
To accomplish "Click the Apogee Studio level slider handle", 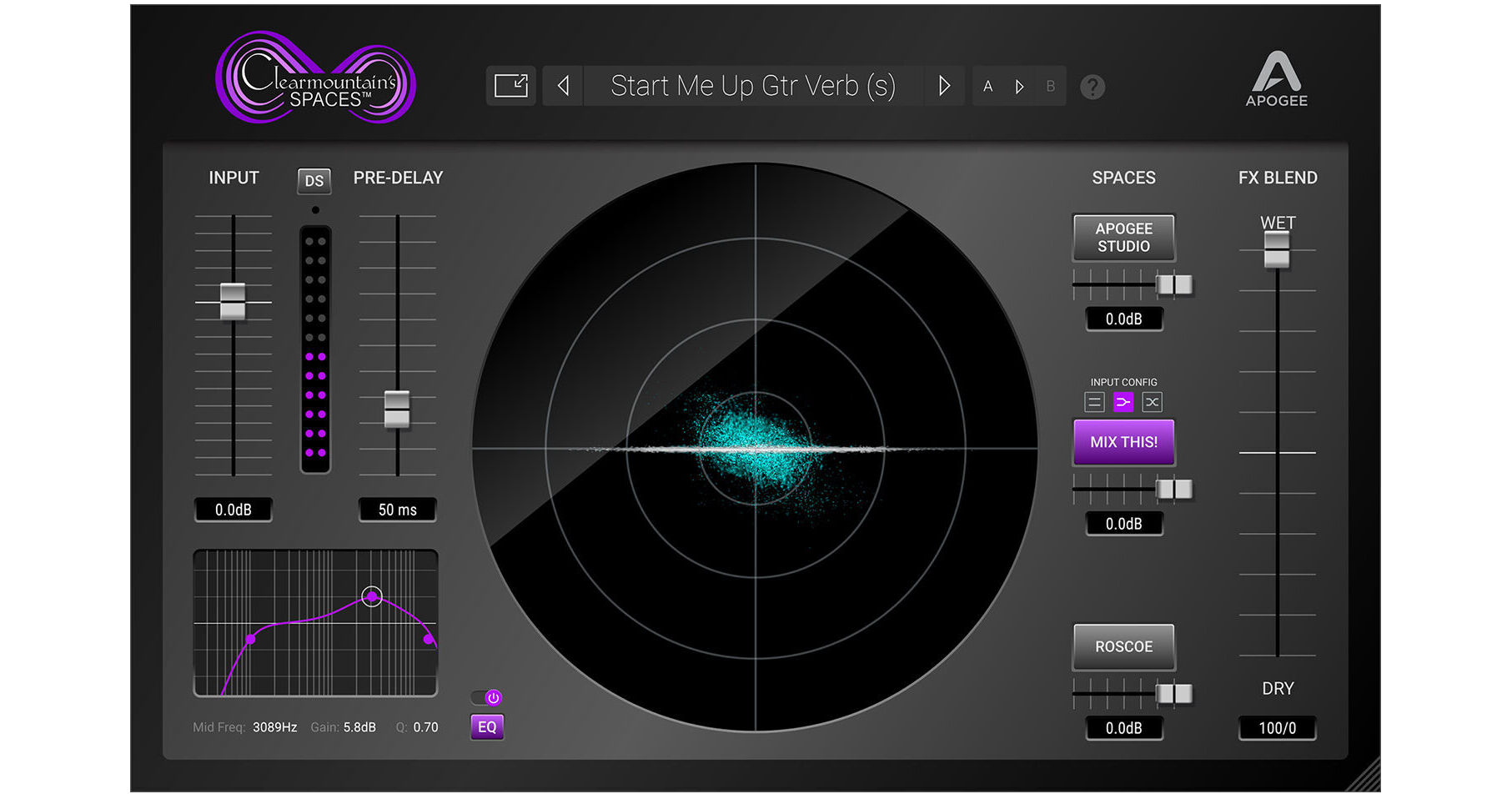I will click(x=1175, y=284).
